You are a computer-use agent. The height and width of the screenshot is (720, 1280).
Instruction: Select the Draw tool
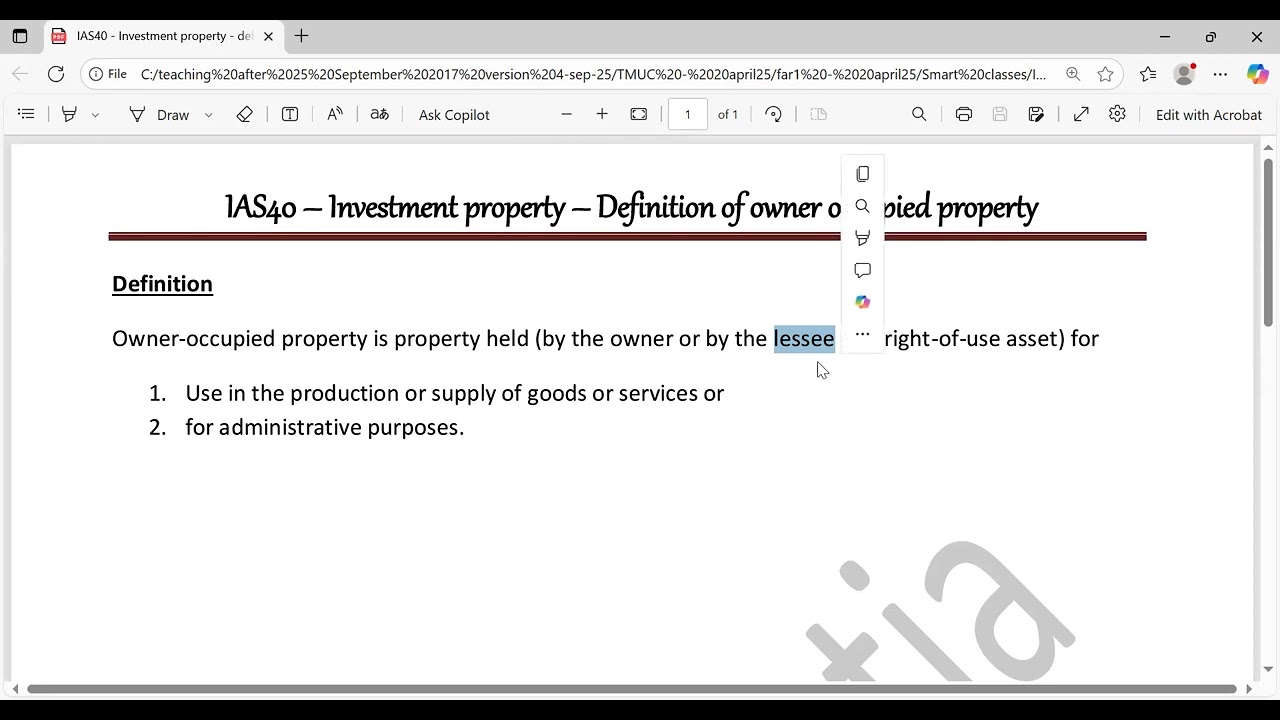coord(159,115)
